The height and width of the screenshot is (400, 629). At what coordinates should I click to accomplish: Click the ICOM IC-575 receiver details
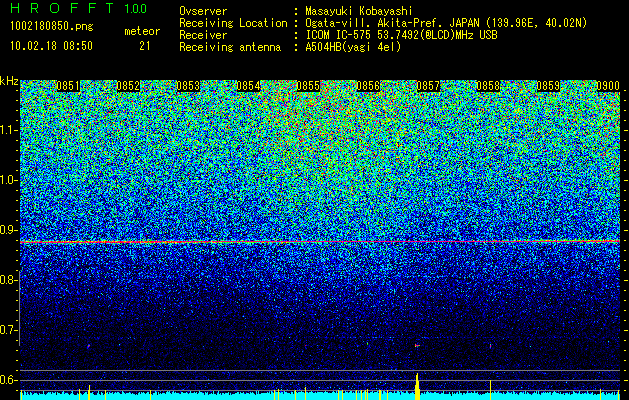401,35
